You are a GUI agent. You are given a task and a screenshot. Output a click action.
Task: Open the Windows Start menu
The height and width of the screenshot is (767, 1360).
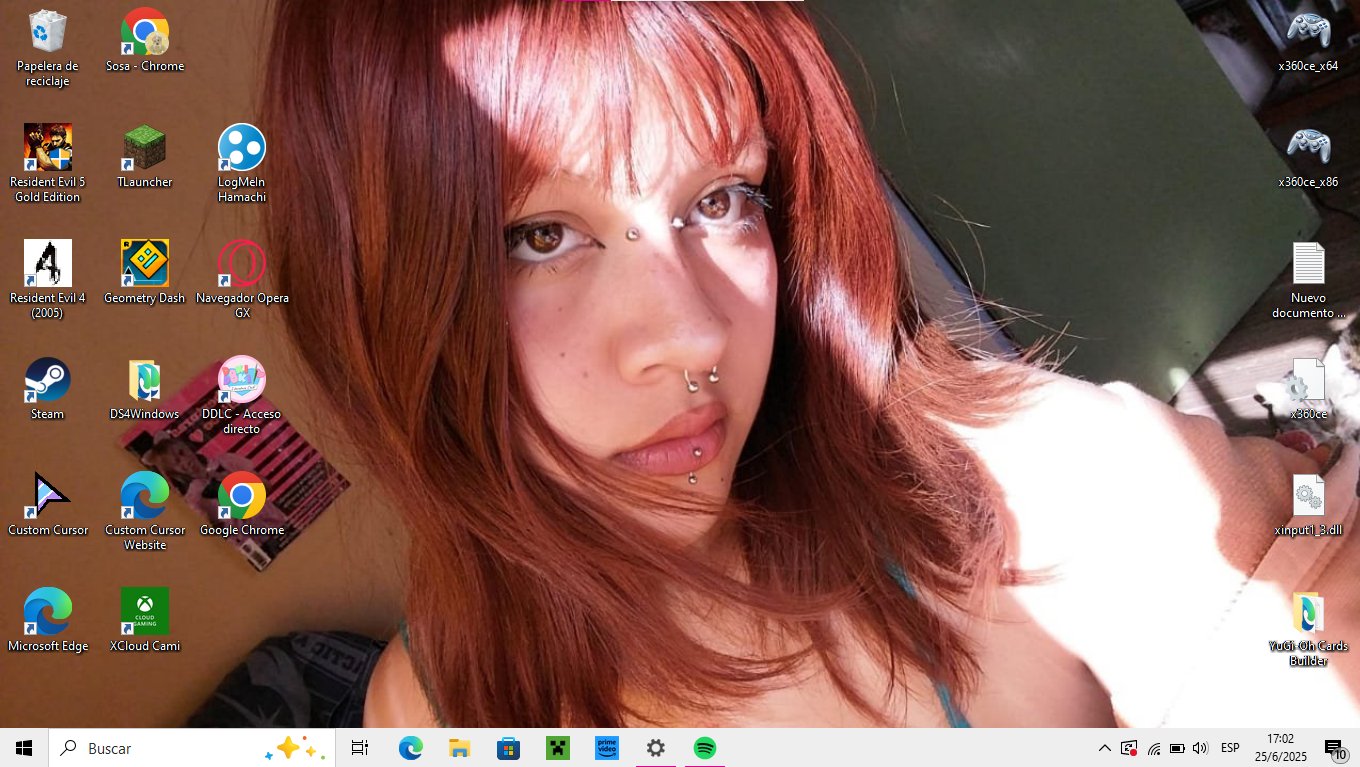tap(24, 748)
